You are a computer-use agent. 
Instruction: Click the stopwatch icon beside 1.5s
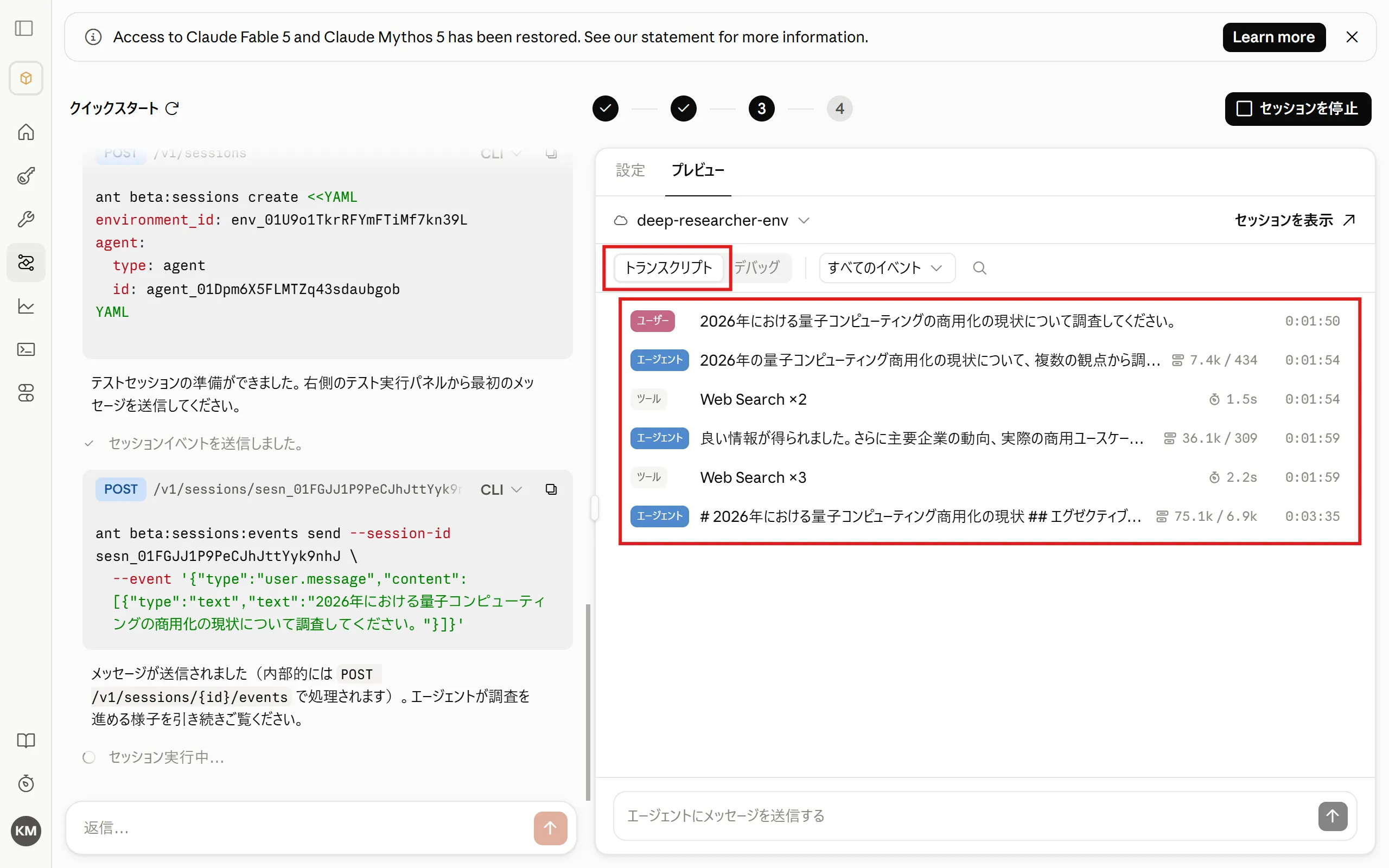tap(1214, 399)
